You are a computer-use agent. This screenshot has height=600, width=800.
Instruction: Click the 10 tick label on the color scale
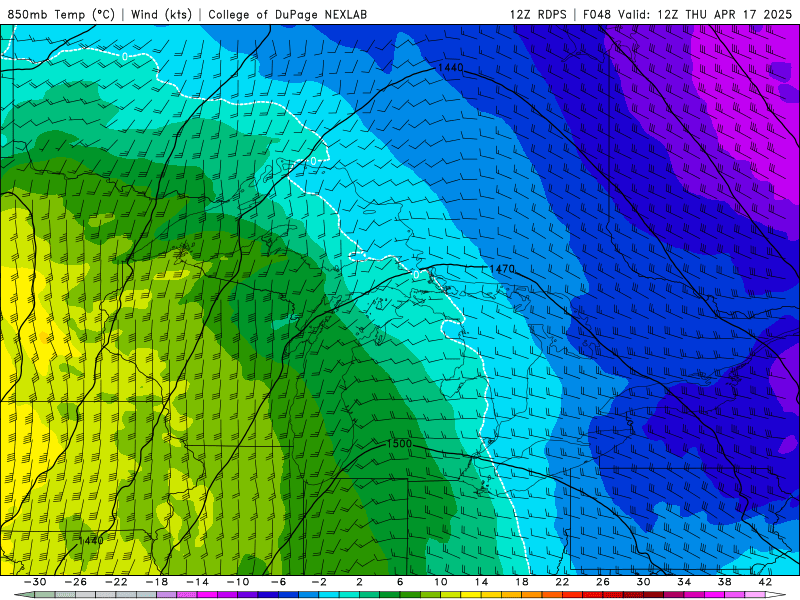441,582
